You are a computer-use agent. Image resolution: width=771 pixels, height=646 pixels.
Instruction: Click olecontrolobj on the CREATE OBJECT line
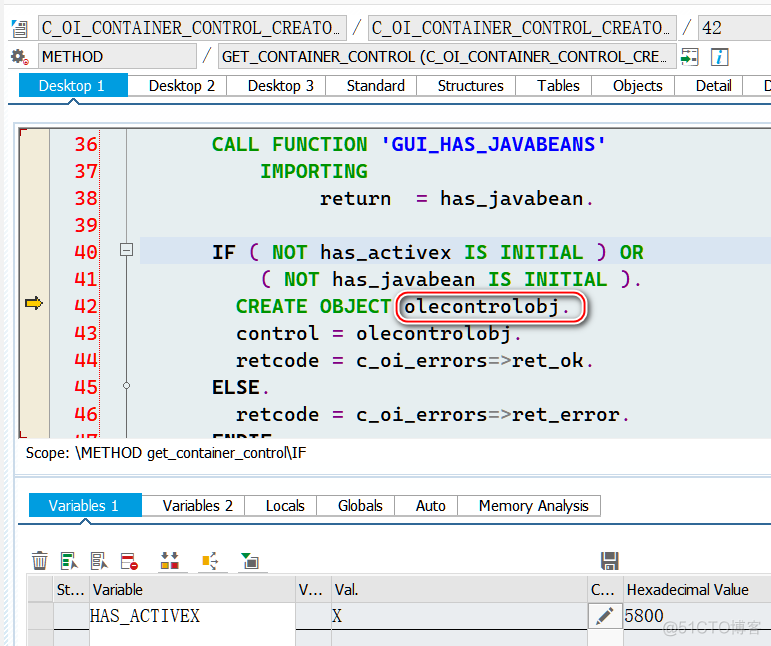tap(481, 307)
